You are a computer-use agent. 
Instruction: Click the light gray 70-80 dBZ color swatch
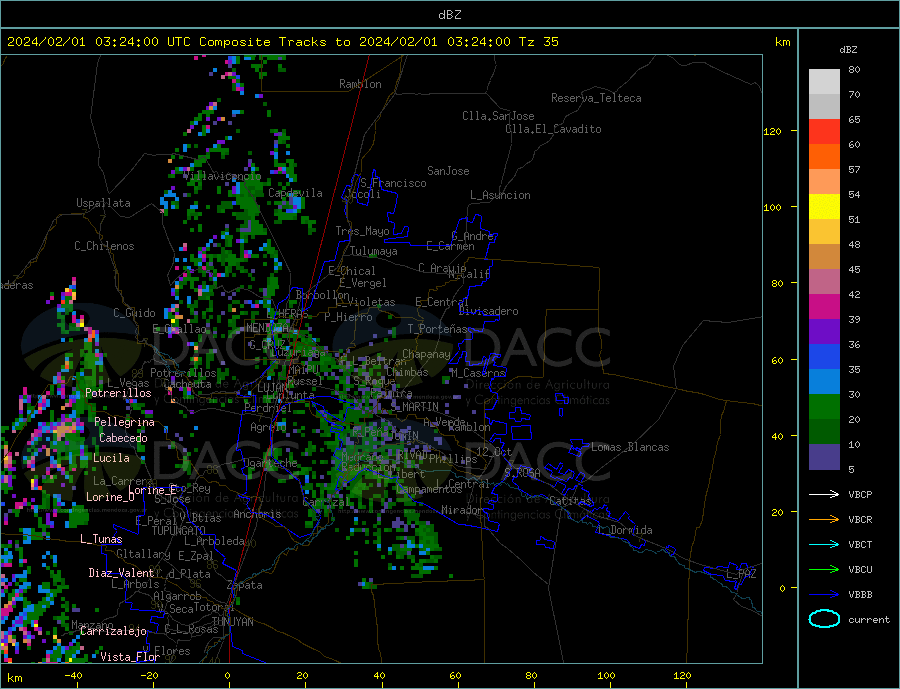click(824, 82)
